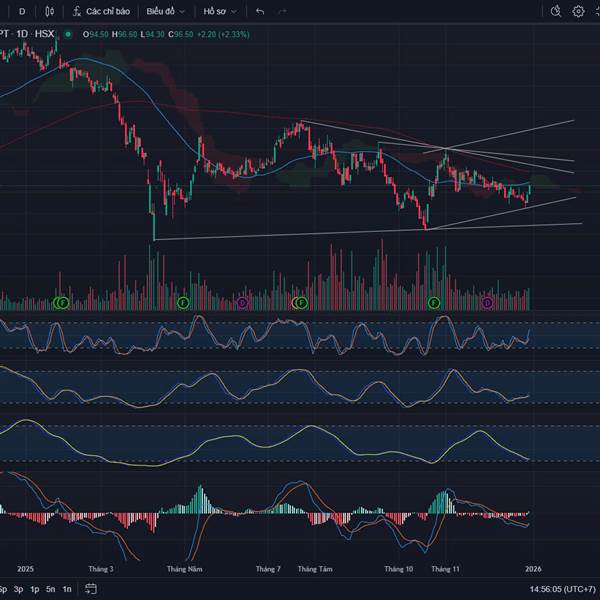The height and width of the screenshot is (600, 600).
Task: Click the green event marker near November
Action: [x=434, y=303]
